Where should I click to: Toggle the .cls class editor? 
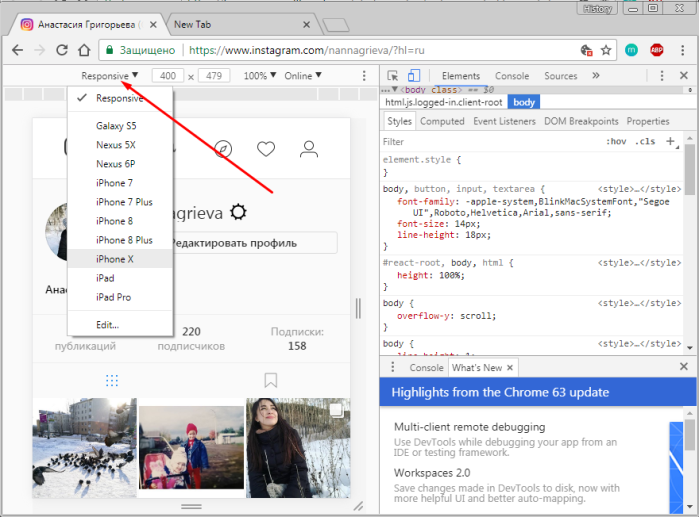[x=645, y=141]
